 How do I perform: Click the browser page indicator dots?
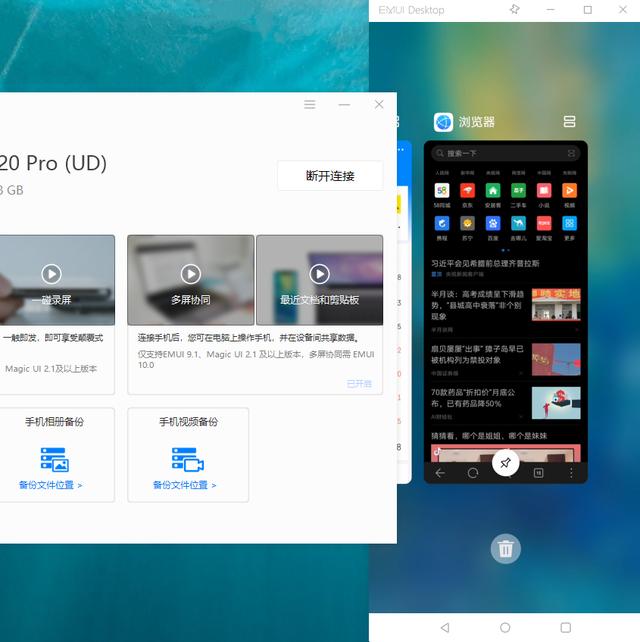pyautogui.click(x=506, y=250)
